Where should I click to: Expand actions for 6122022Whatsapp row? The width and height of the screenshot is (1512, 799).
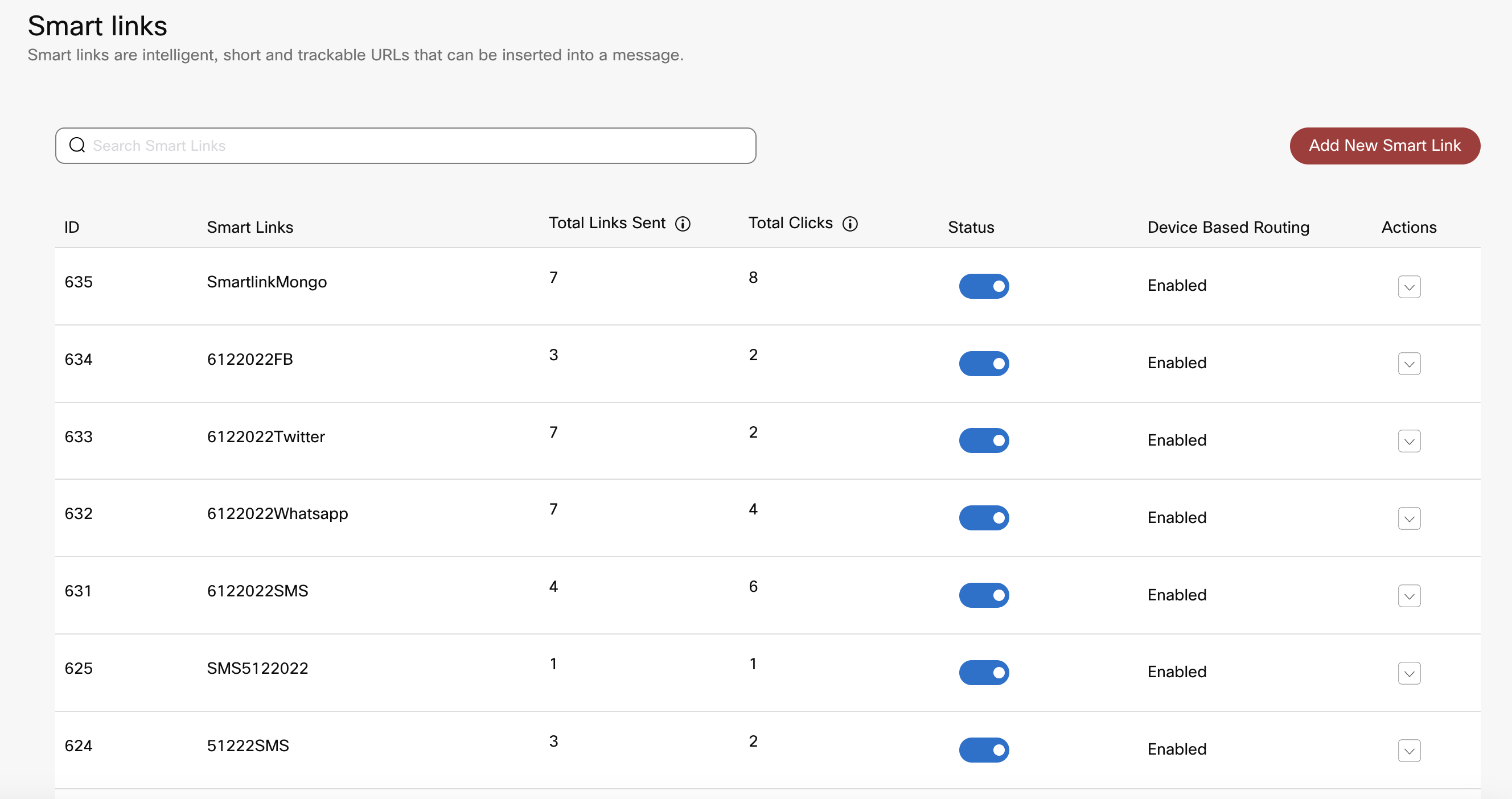click(1409, 518)
